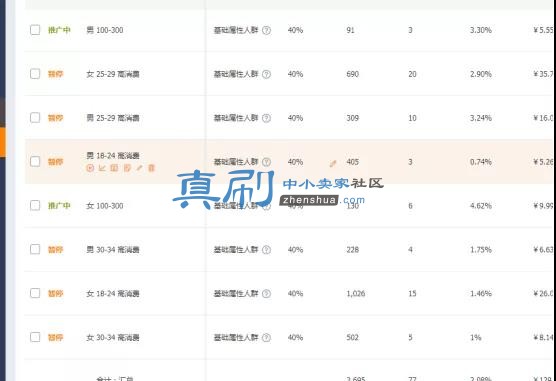Click help icon beside 基础属性人群 in 男 100-300 row
Image resolution: width=556 pixels, height=381 pixels.
(266, 30)
